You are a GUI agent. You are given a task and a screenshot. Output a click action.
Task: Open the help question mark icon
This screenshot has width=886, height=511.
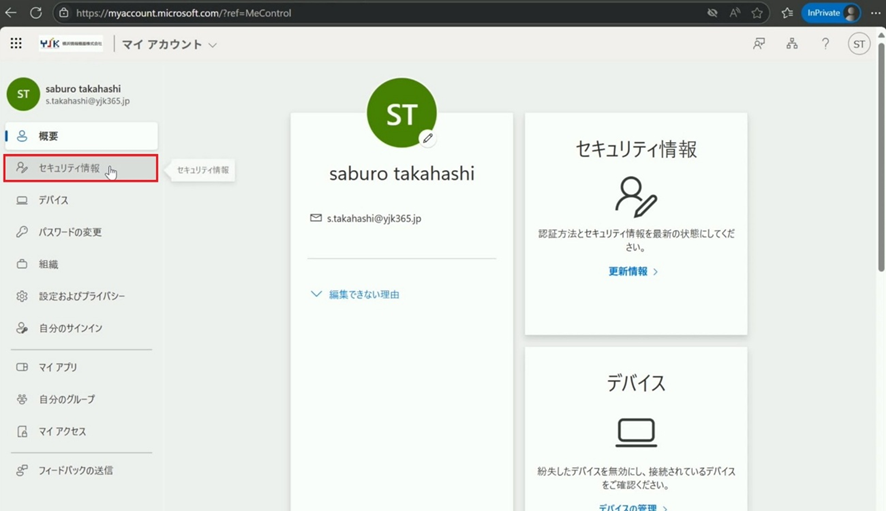click(x=825, y=44)
